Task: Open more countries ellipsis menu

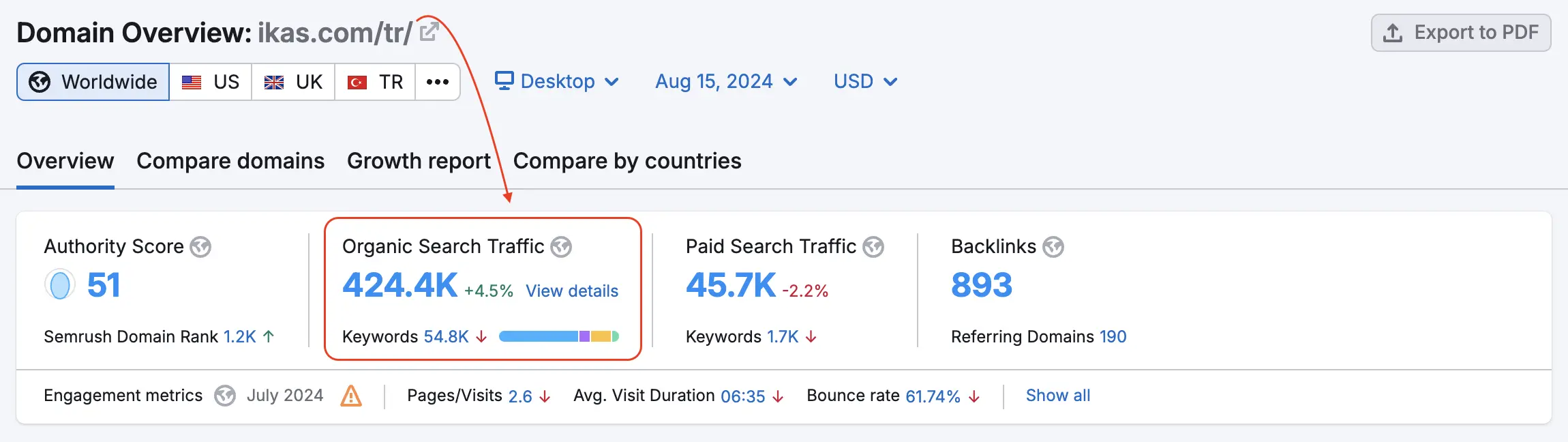Action: 438,82
